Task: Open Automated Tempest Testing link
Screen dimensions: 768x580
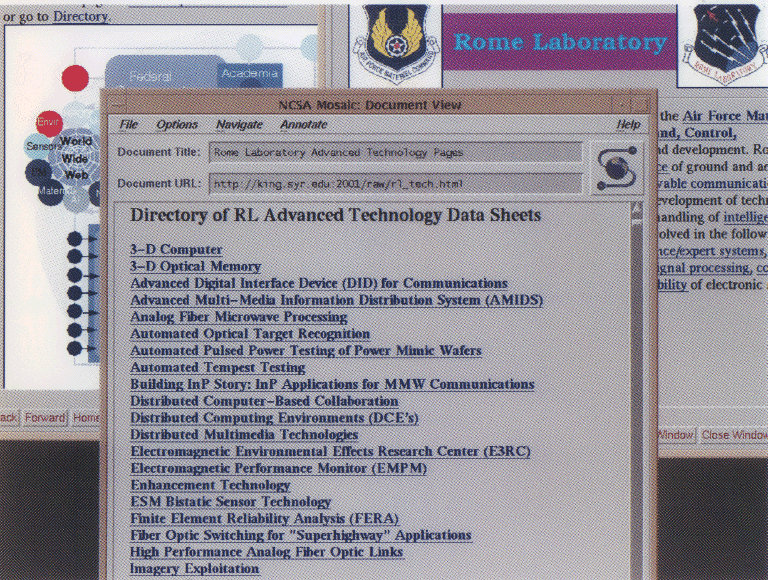Action: (217, 367)
